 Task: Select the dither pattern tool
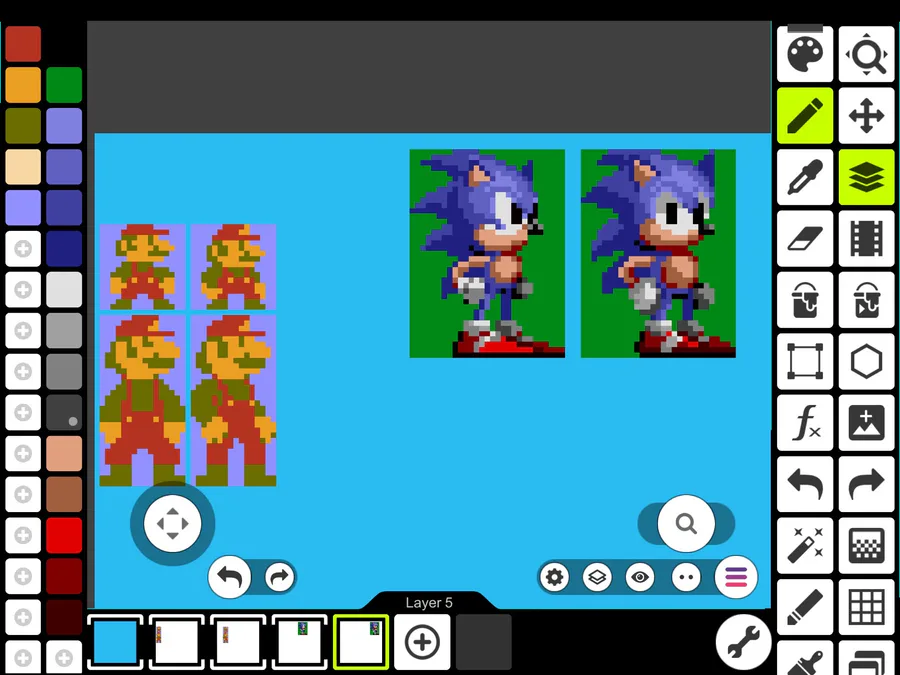866,545
